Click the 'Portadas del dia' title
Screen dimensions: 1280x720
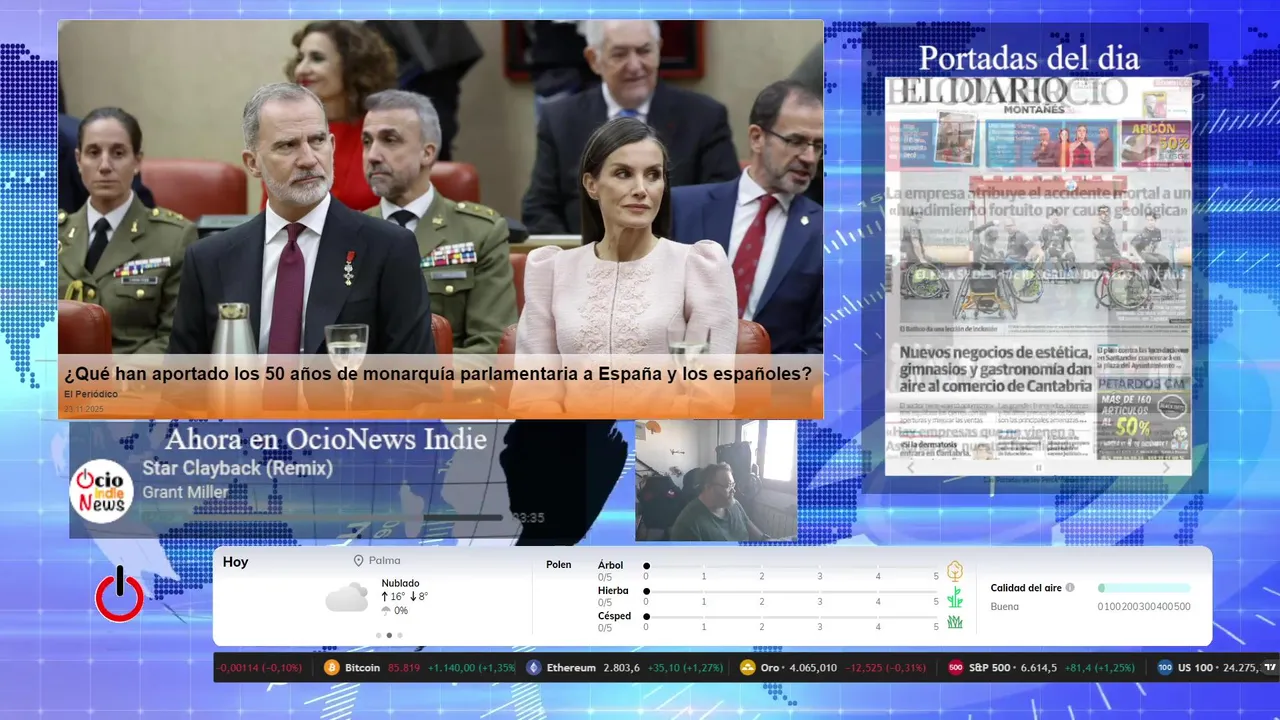[1029, 58]
